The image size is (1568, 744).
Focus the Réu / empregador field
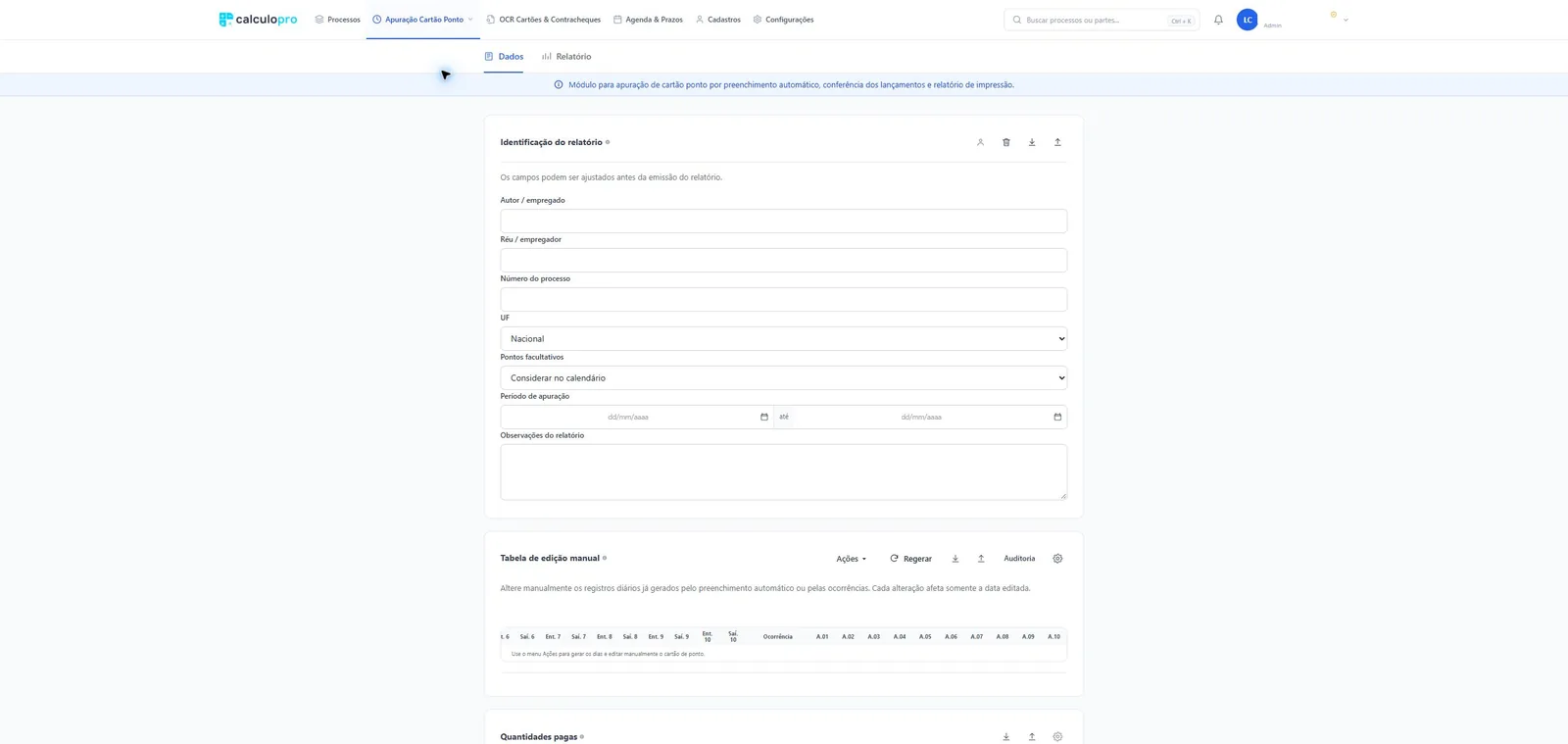tap(783, 260)
